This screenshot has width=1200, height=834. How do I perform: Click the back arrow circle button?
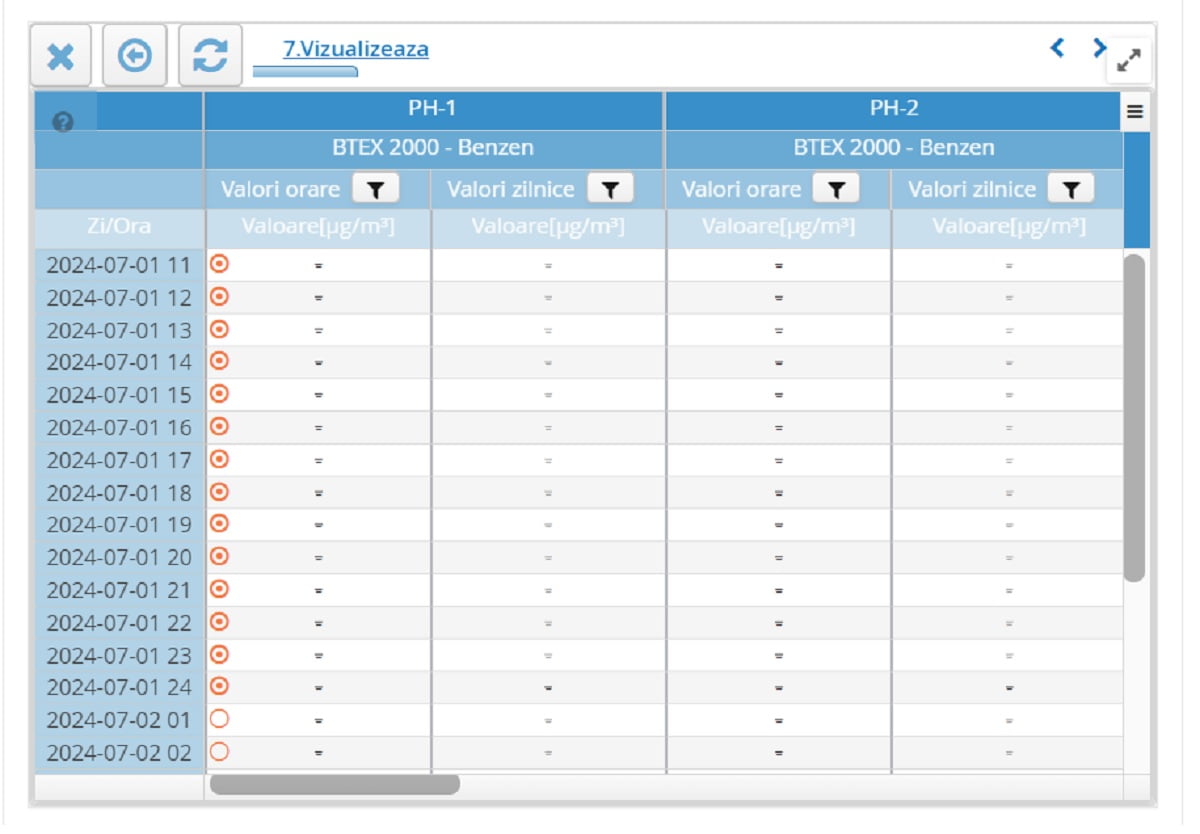(x=135, y=56)
